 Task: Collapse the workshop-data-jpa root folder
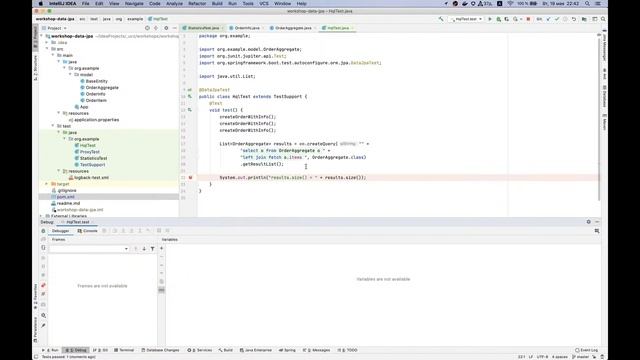click(x=42, y=36)
